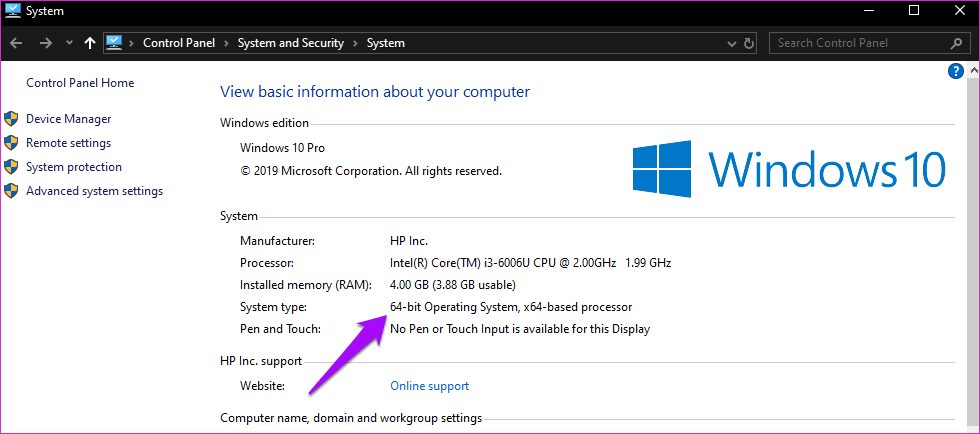Click shield icon beside Device Manager

tap(11, 119)
